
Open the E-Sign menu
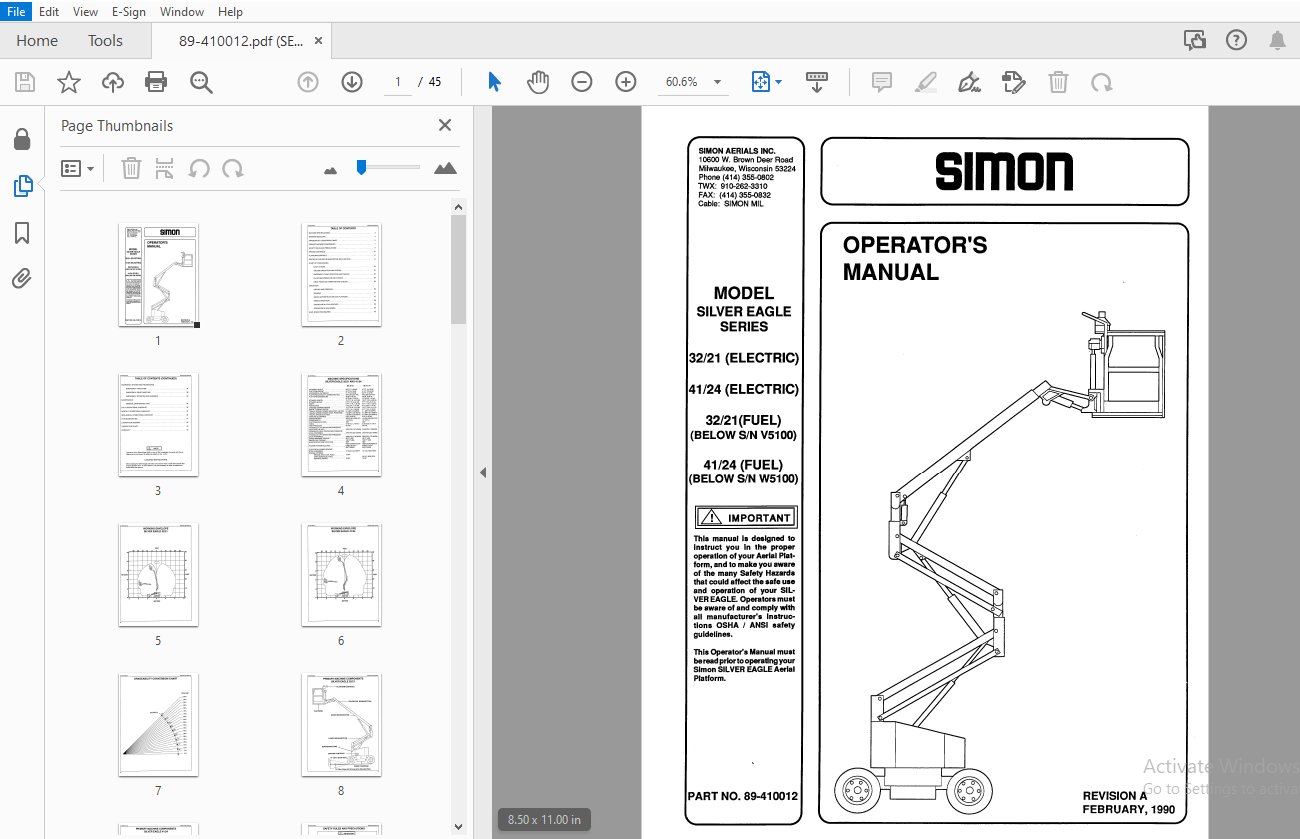pyautogui.click(x=129, y=11)
